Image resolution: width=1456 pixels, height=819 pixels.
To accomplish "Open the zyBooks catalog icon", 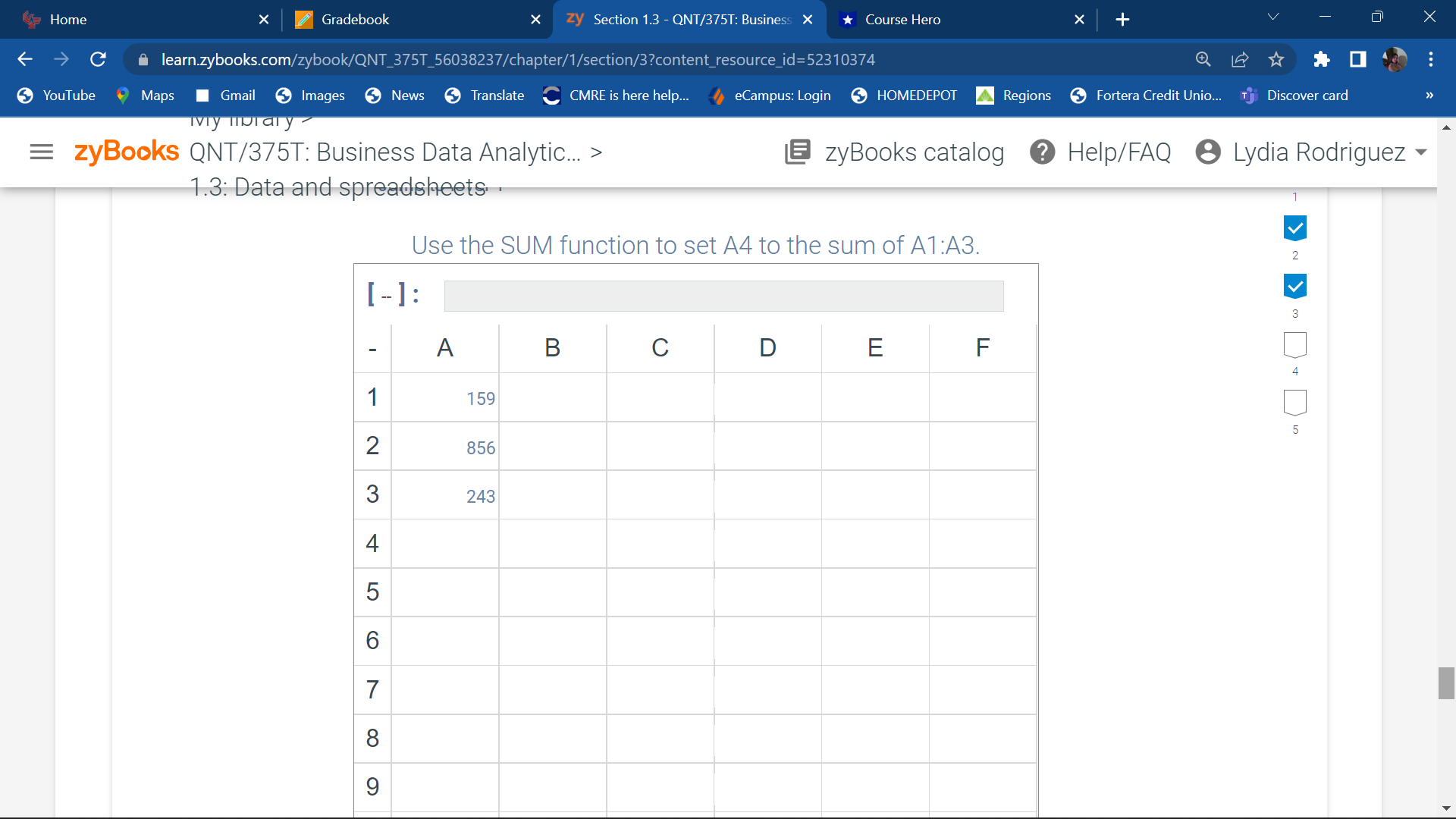I will 798,152.
